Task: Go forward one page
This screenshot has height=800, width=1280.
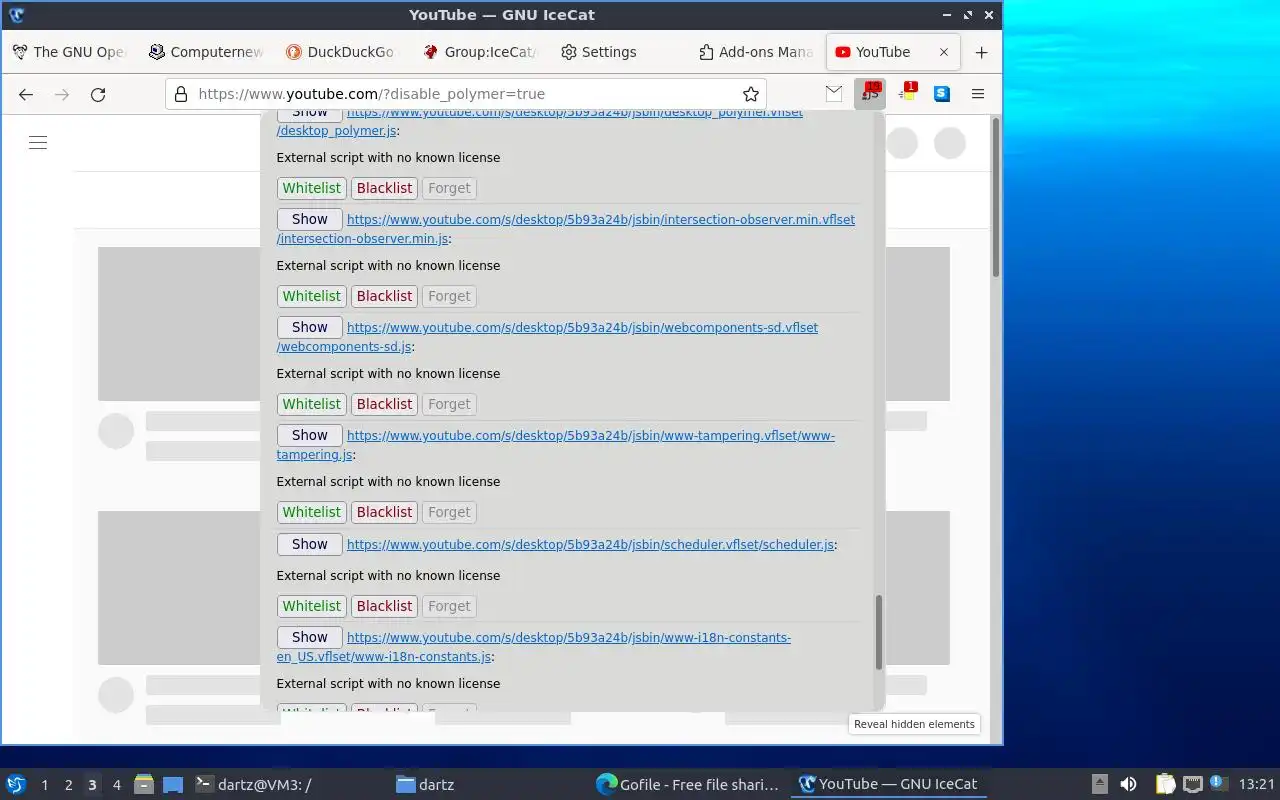Action: pos(62,94)
